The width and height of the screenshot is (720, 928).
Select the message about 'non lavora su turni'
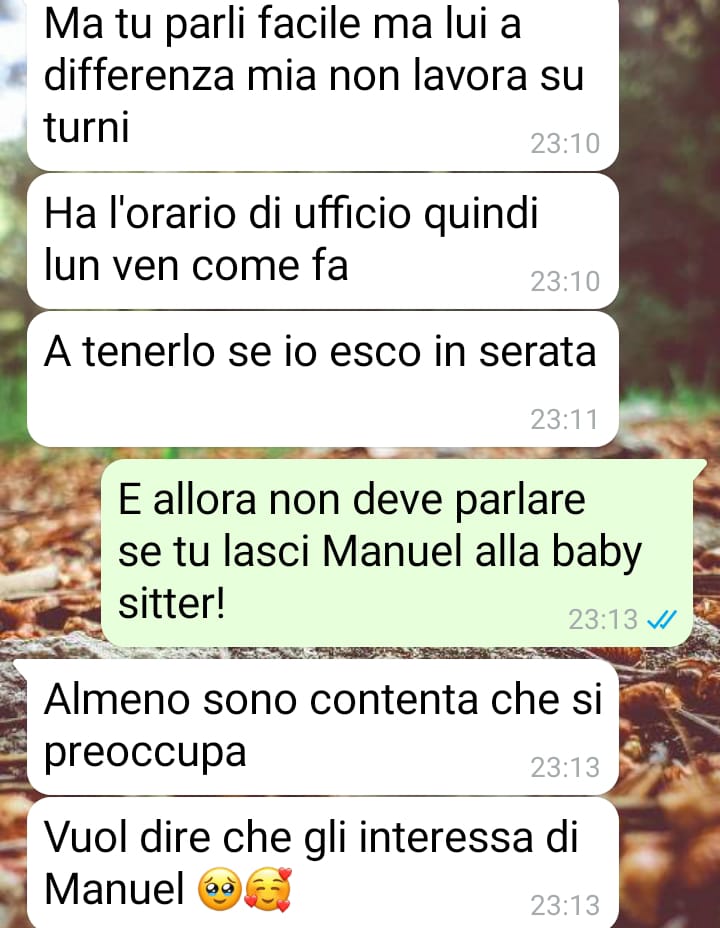pos(323,83)
